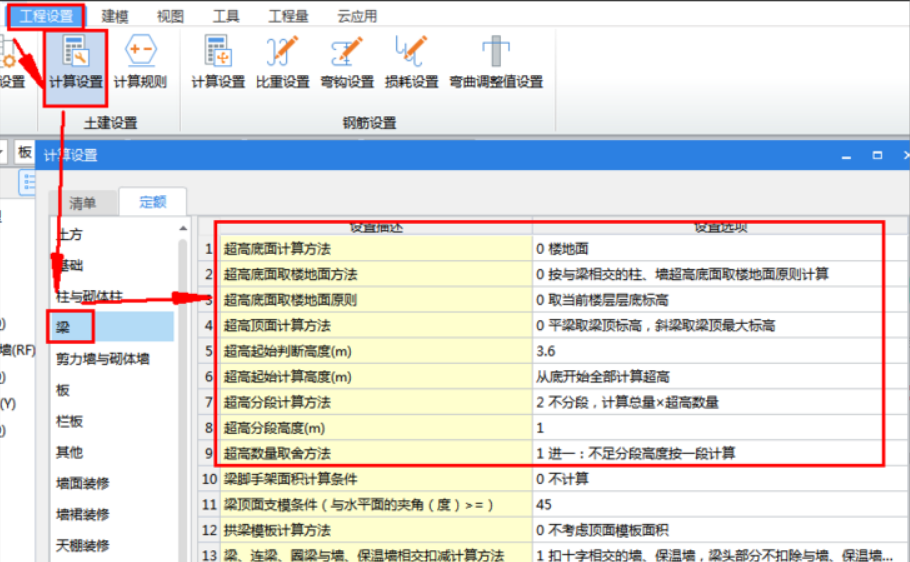
Task: Open 弯曲调整值设置 tool
Action: click(496, 62)
